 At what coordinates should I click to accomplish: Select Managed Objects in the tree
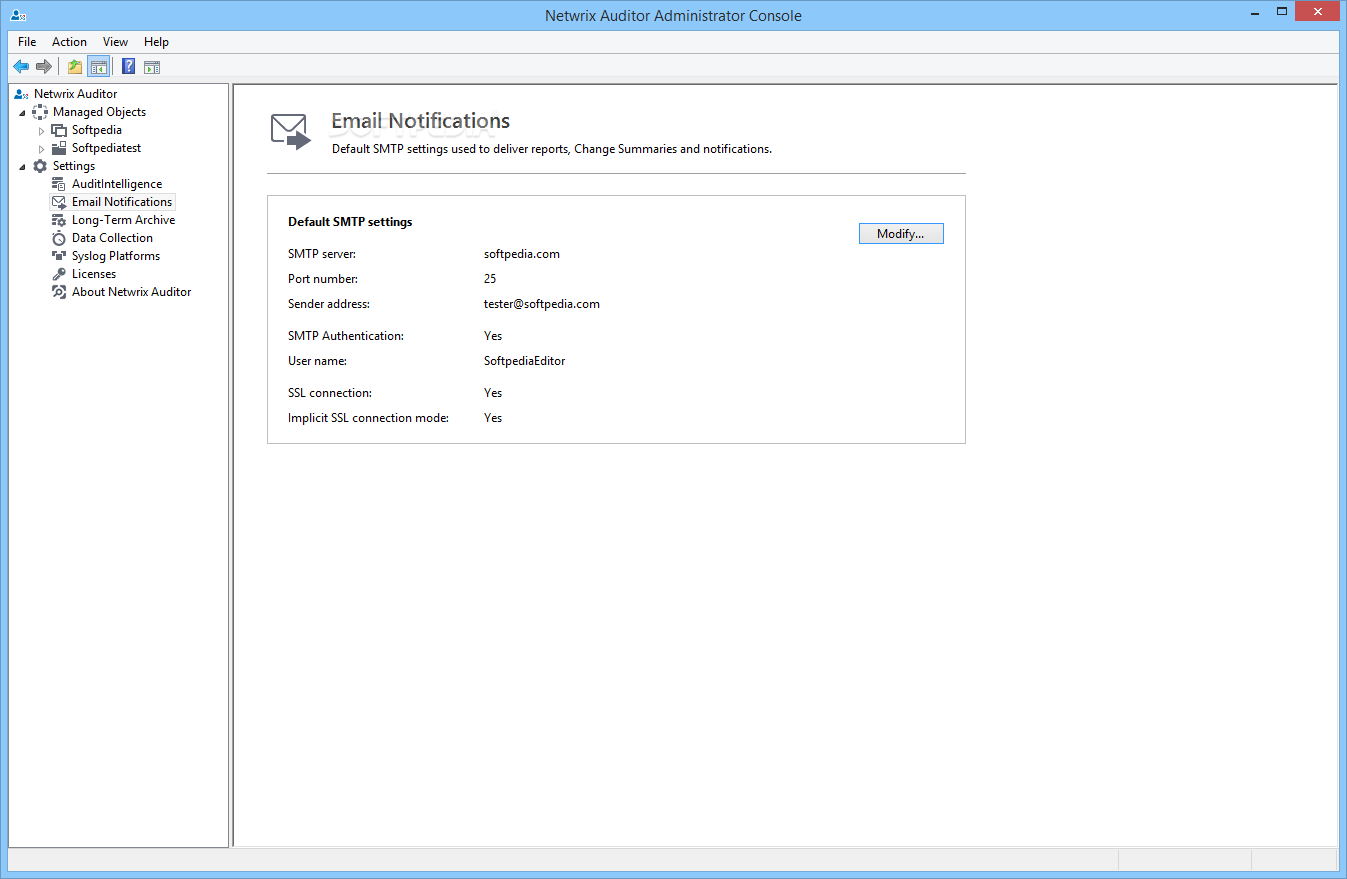tap(99, 112)
